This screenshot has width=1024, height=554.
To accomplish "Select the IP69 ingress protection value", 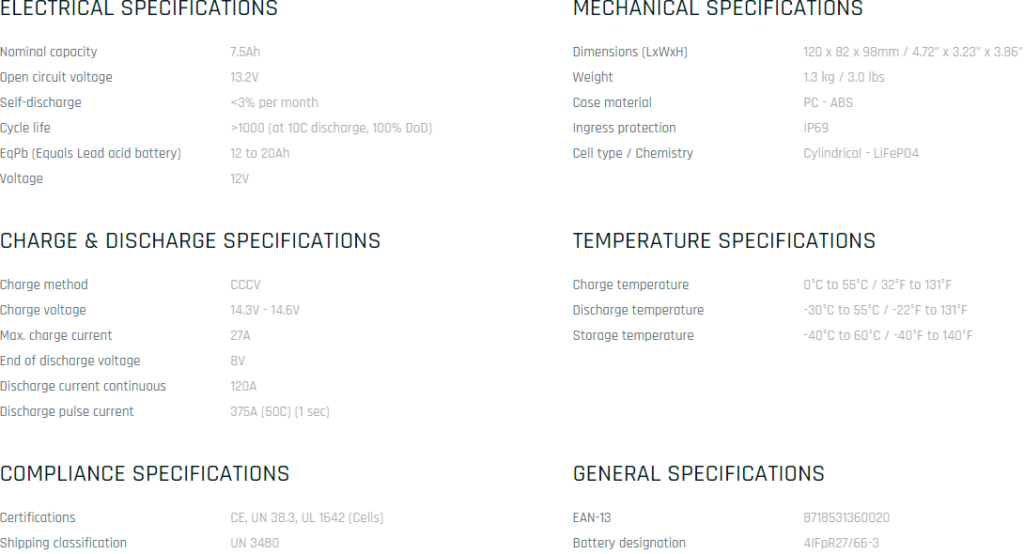I will [x=816, y=128].
